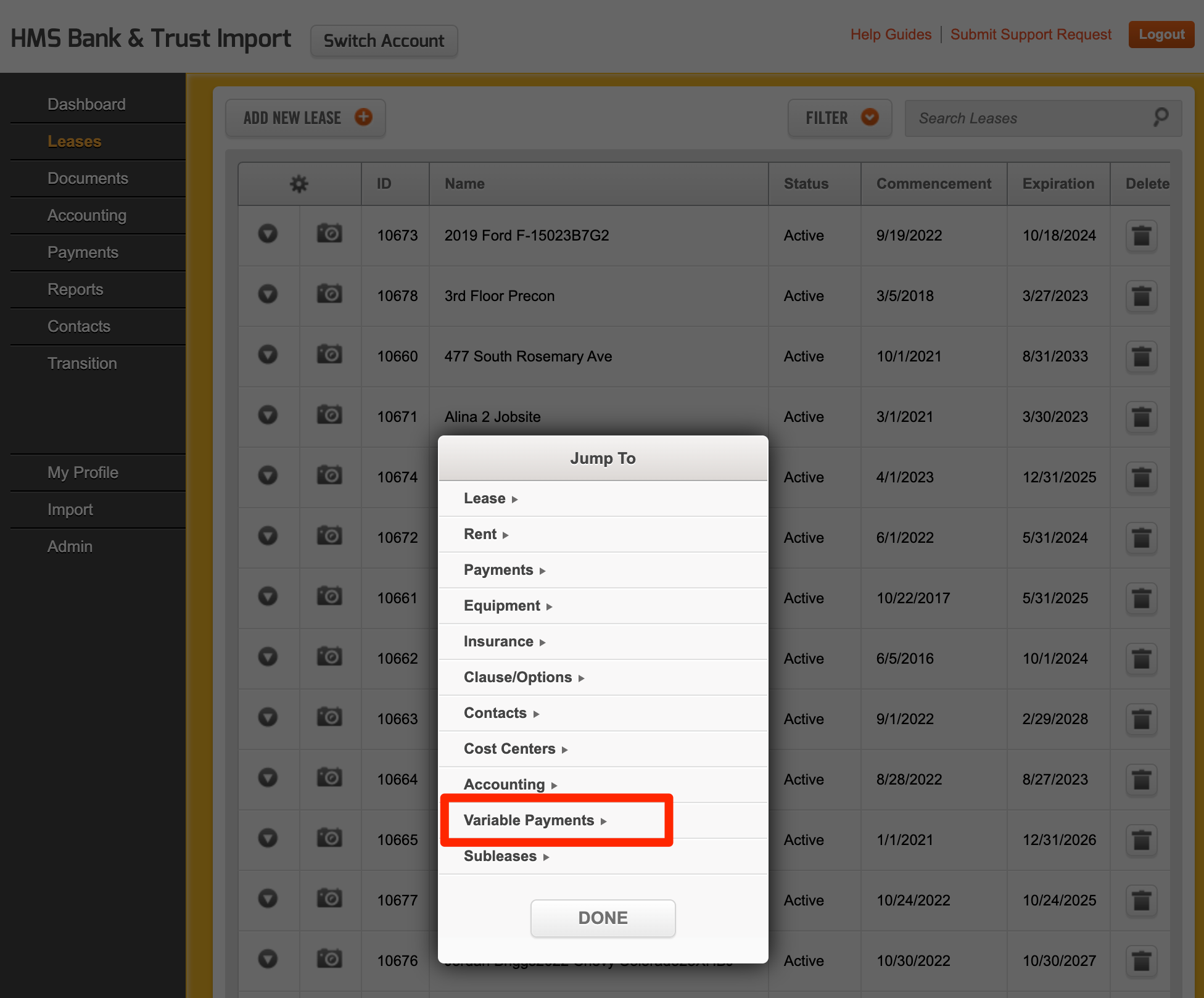1204x998 pixels.
Task: Jump to Contacts in Jump To popup
Action: click(603, 713)
